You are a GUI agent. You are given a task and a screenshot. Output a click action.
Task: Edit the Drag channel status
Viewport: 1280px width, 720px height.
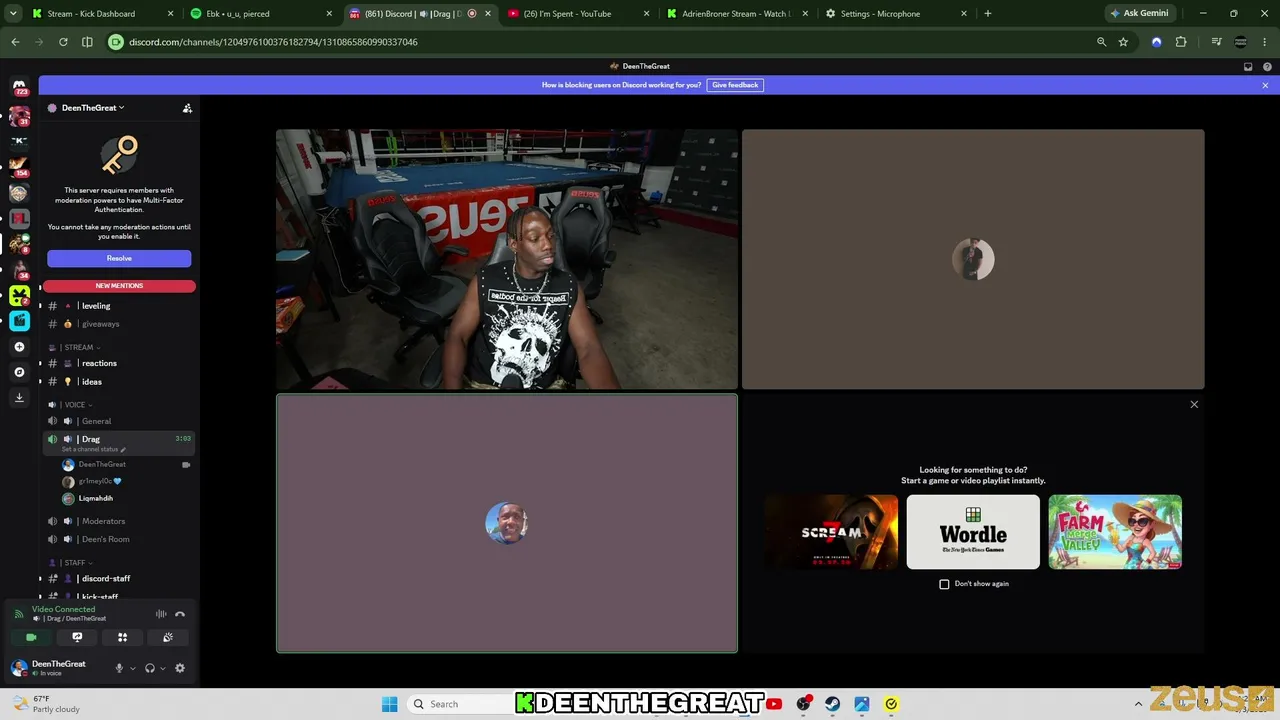coord(94,449)
